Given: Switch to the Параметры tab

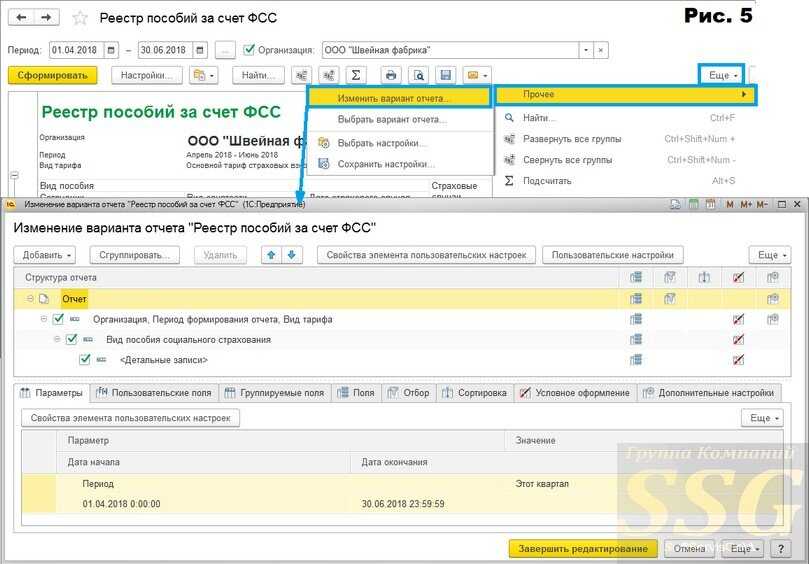Looking at the screenshot, I should coord(51,393).
